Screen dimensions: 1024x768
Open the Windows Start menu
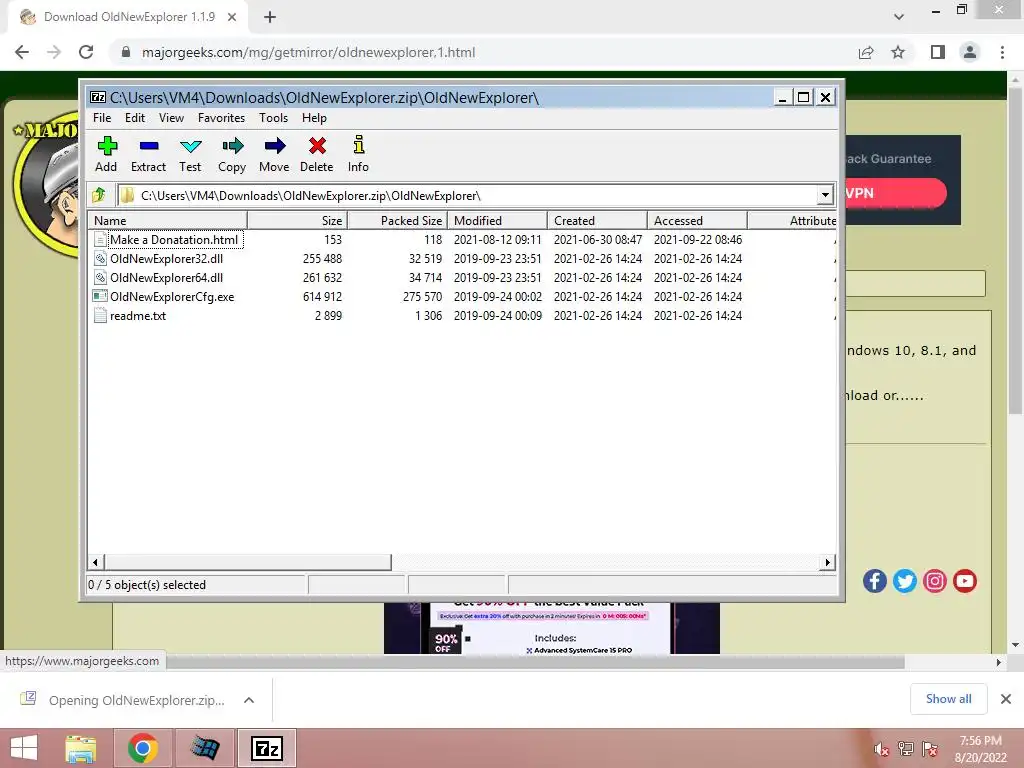tap(24, 748)
